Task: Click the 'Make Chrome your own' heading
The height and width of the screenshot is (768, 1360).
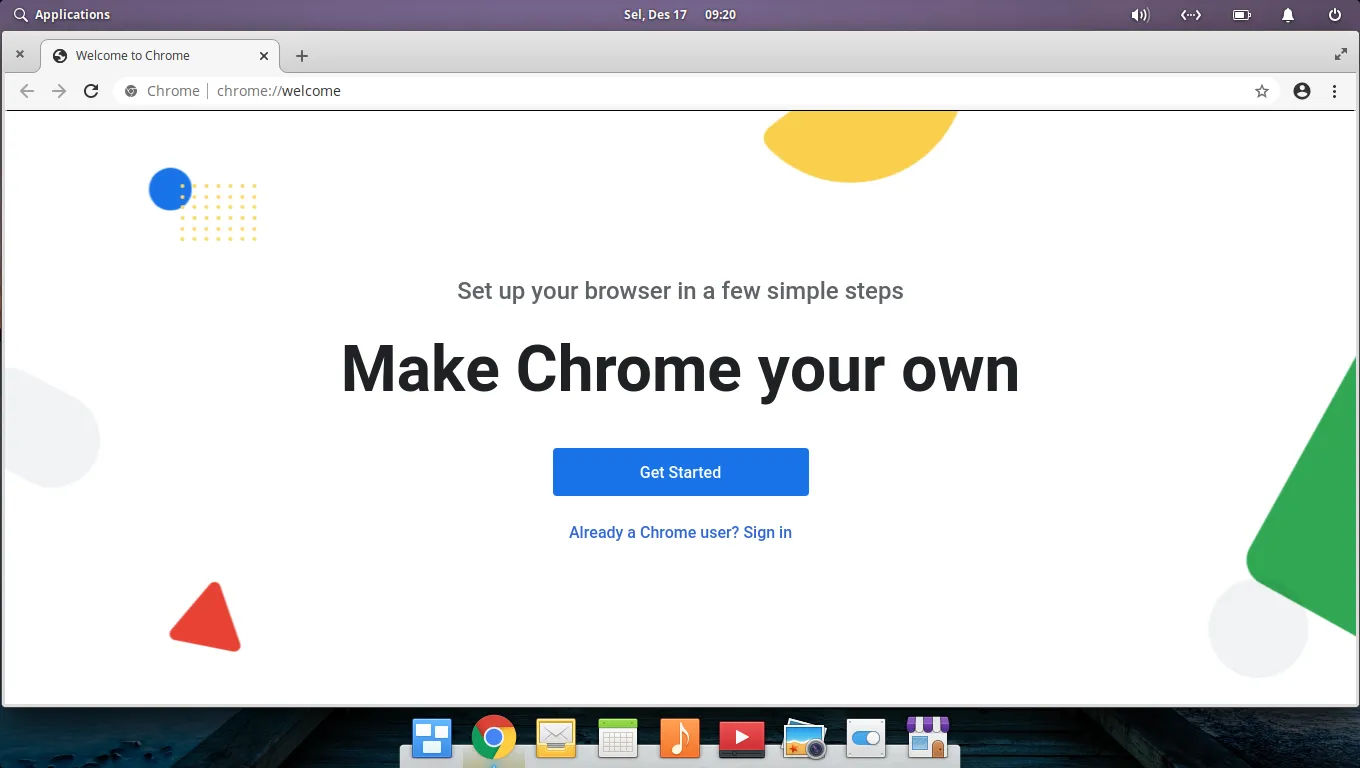Action: (680, 369)
